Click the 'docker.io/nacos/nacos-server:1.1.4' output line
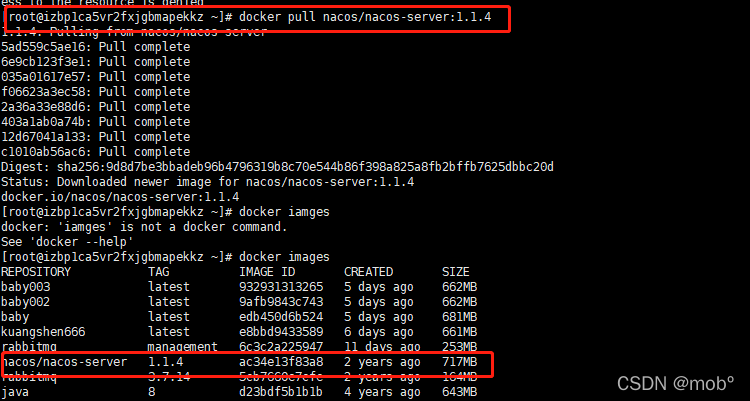The image size is (750, 401). click(120, 197)
